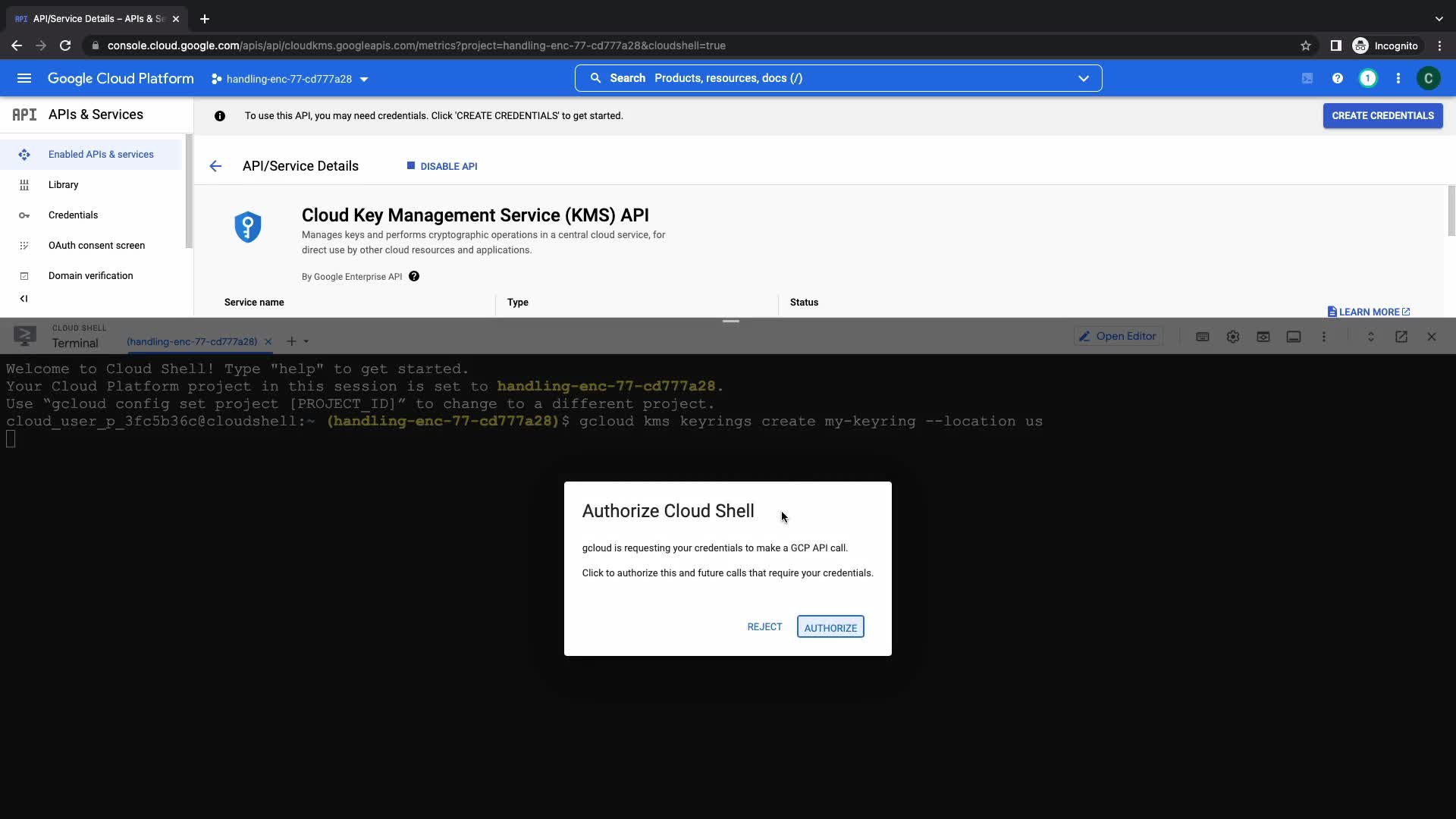
Task: Click the Open Editor button
Action: point(1119,337)
